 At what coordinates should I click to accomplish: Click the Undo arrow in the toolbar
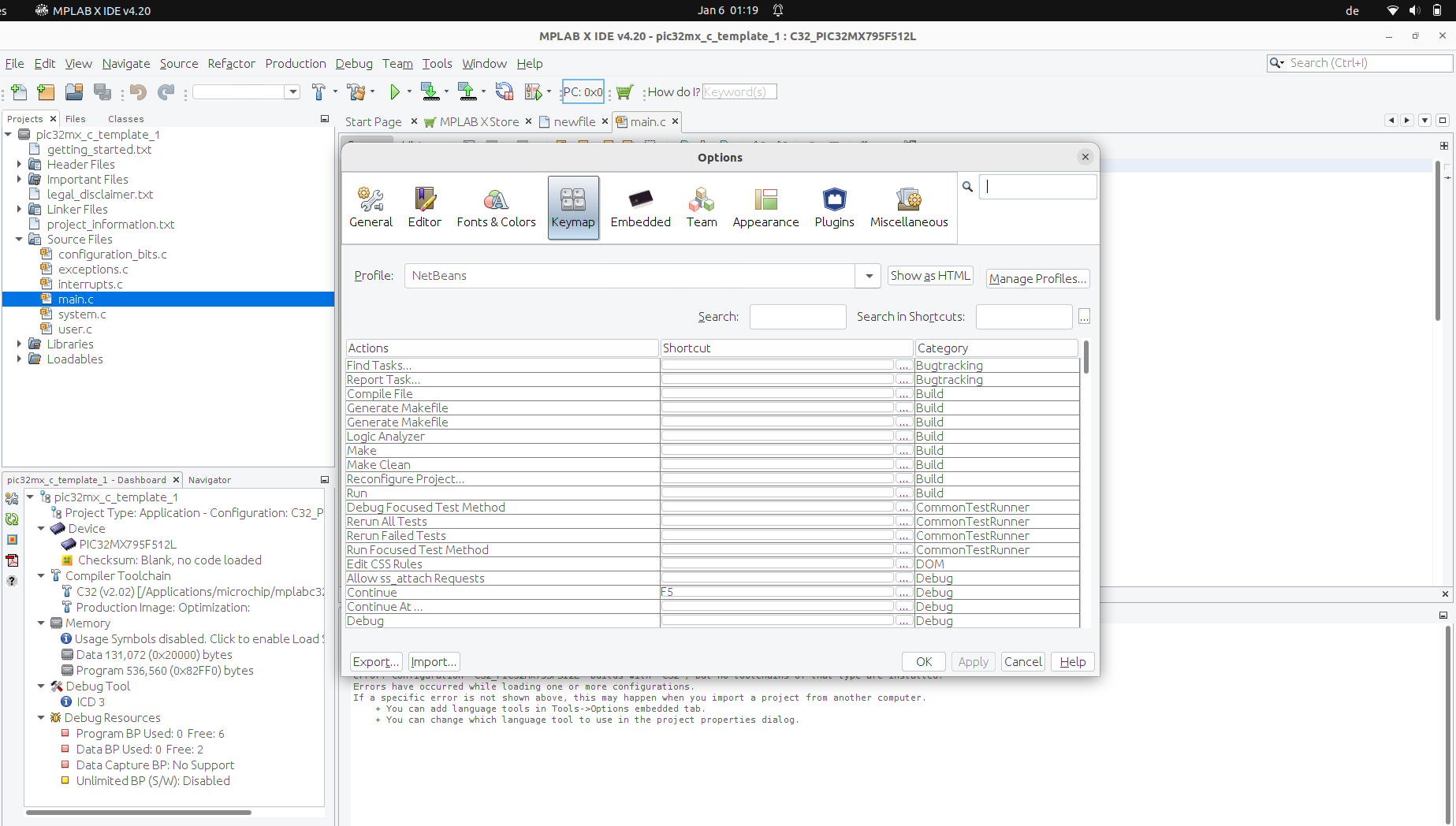point(138,92)
